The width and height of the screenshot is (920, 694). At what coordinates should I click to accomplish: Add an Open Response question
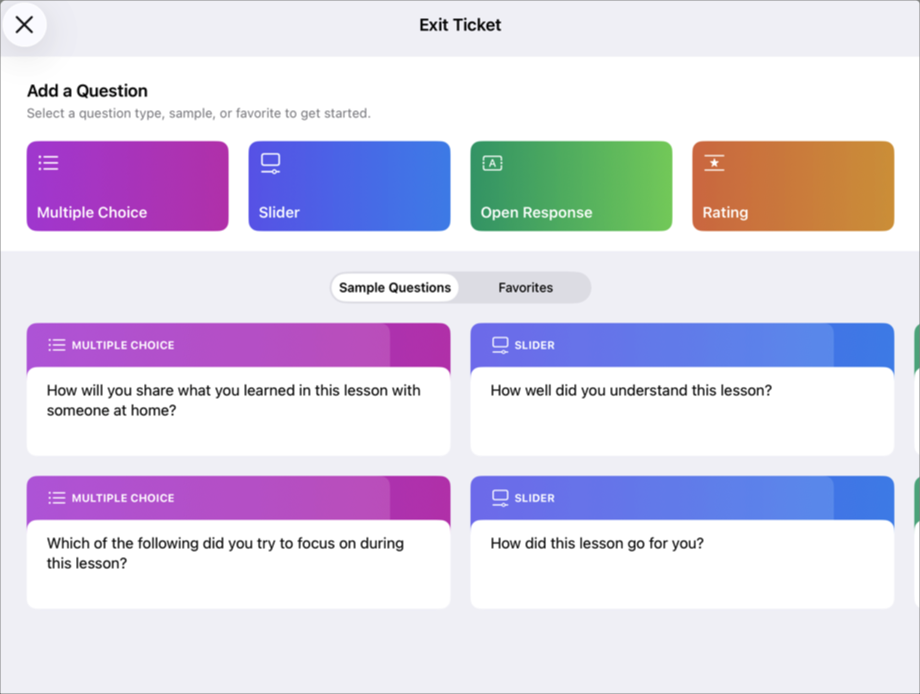coord(571,186)
